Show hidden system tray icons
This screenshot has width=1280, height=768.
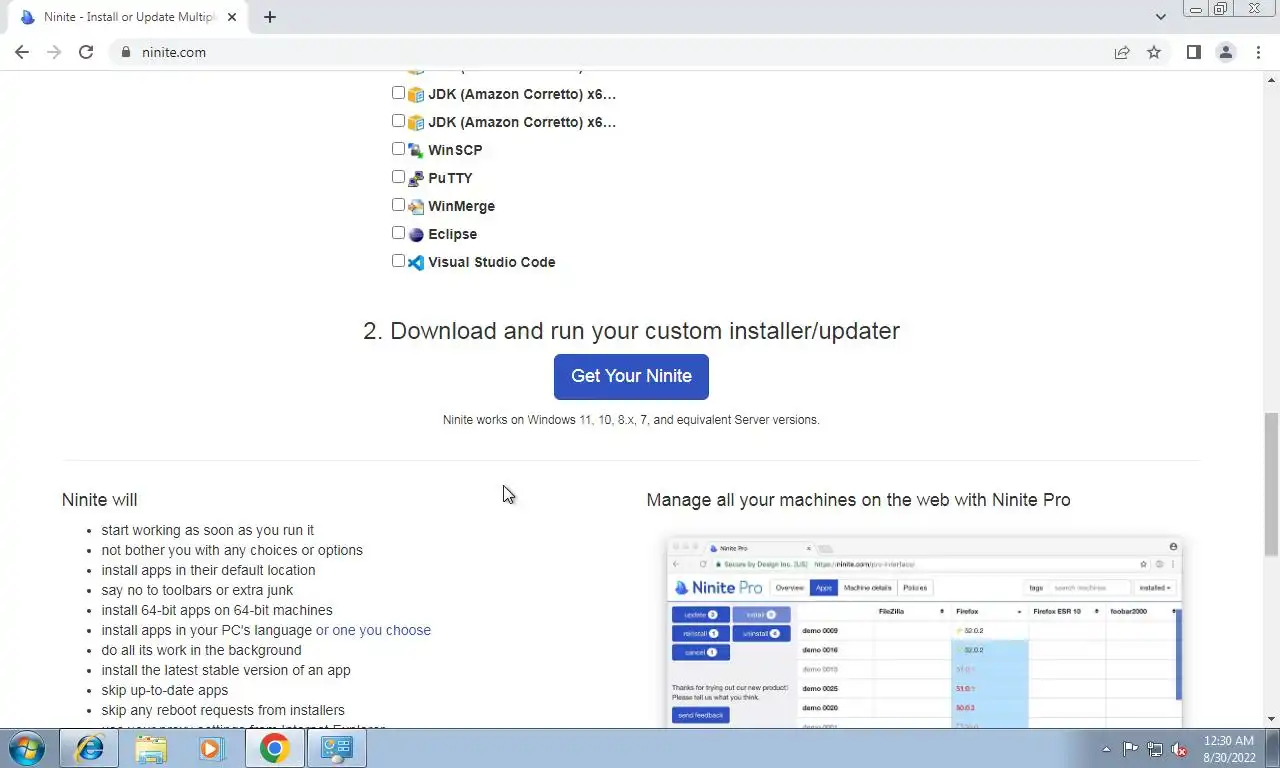pyautogui.click(x=1106, y=749)
